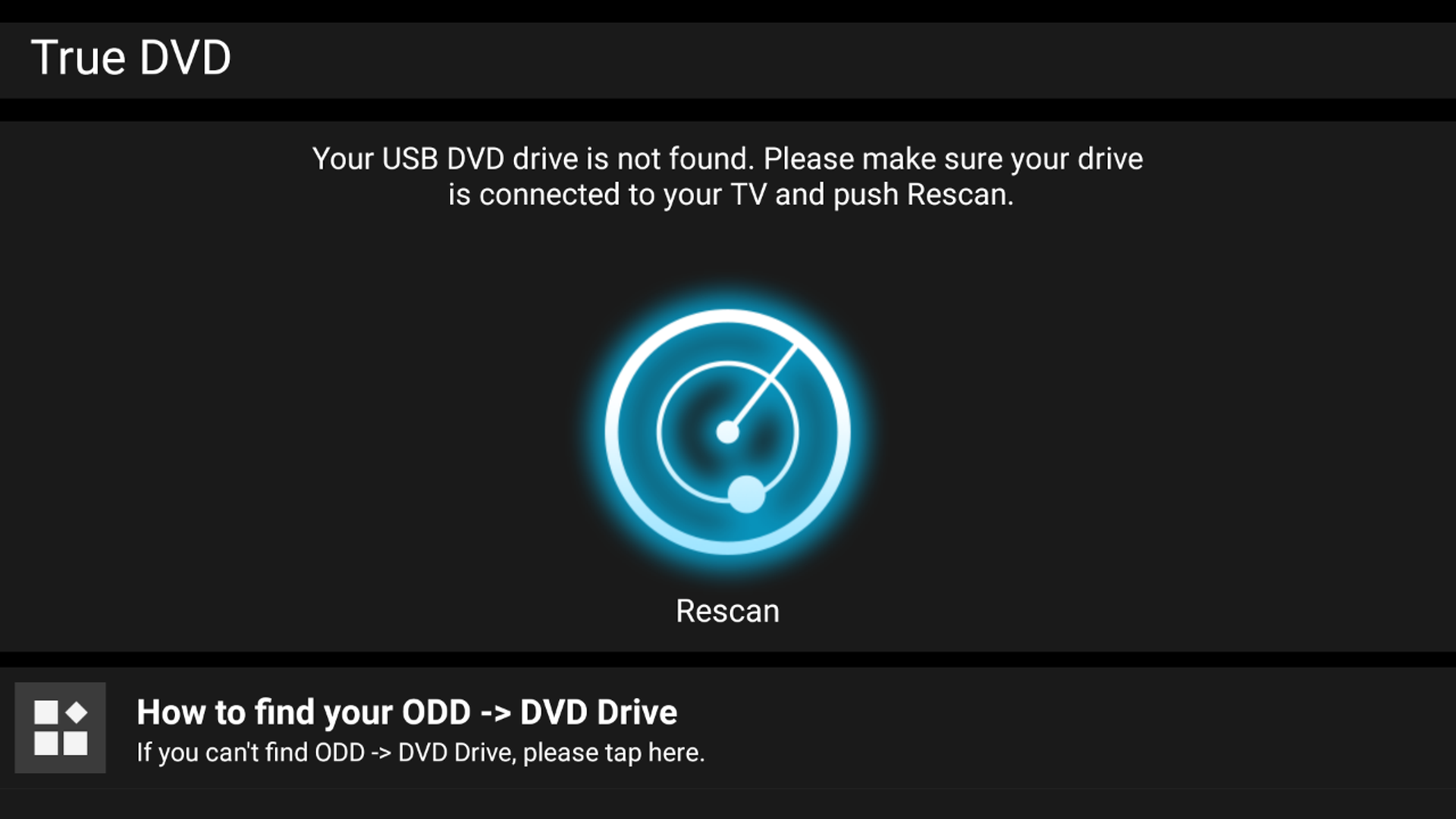Click the empty area right of help row

tap(1077, 728)
